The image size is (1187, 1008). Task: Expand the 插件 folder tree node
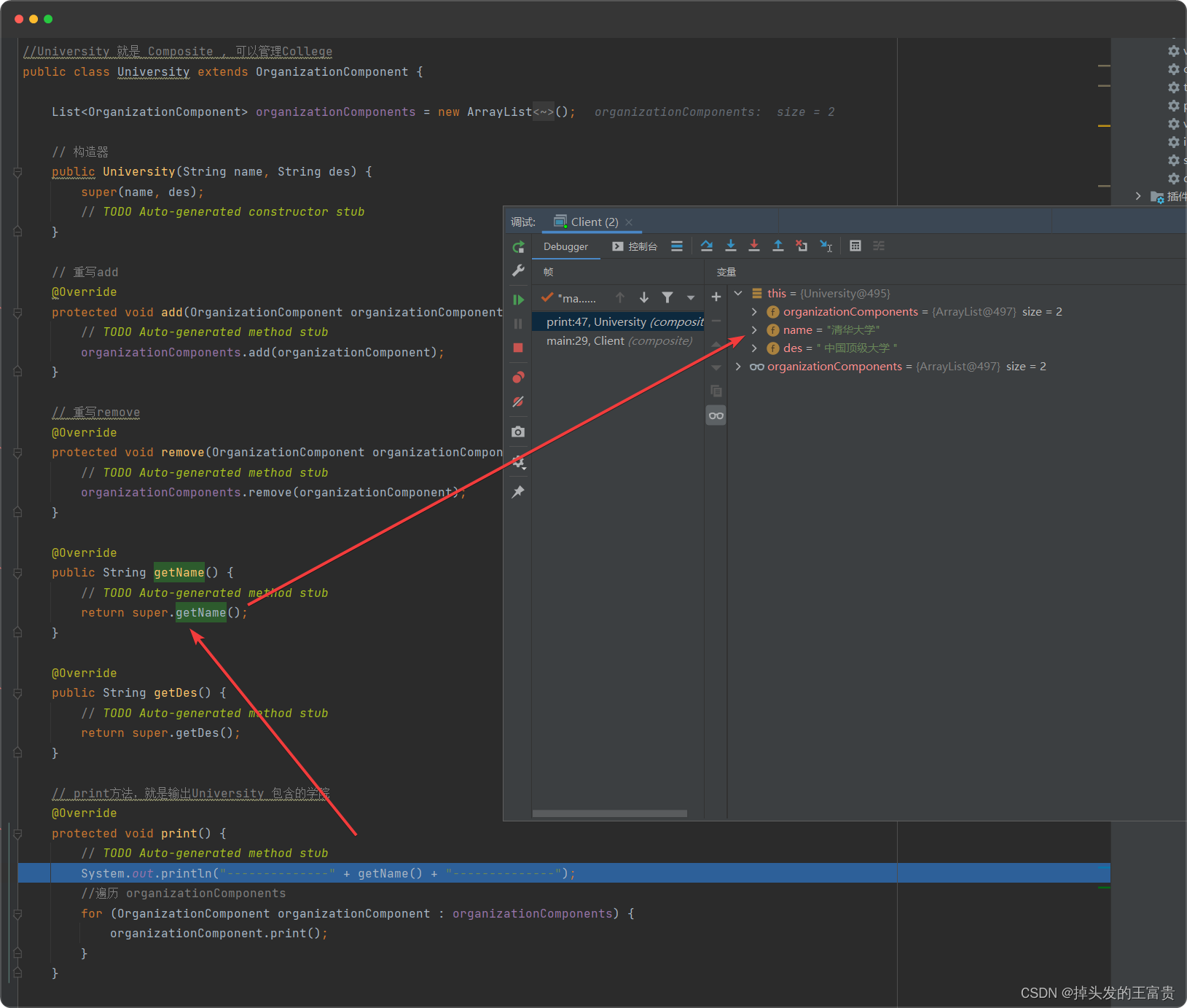1138,196
